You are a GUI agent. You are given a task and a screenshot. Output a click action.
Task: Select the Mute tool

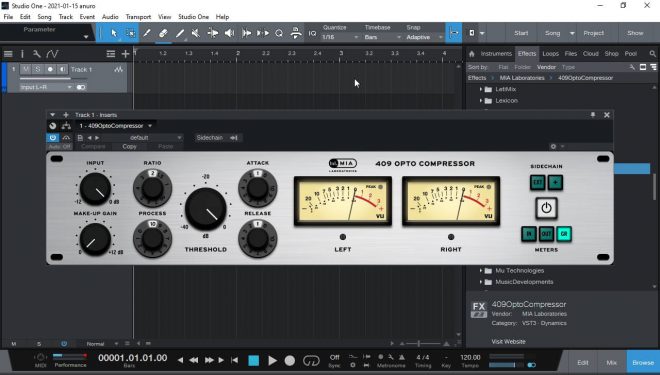[196, 33]
